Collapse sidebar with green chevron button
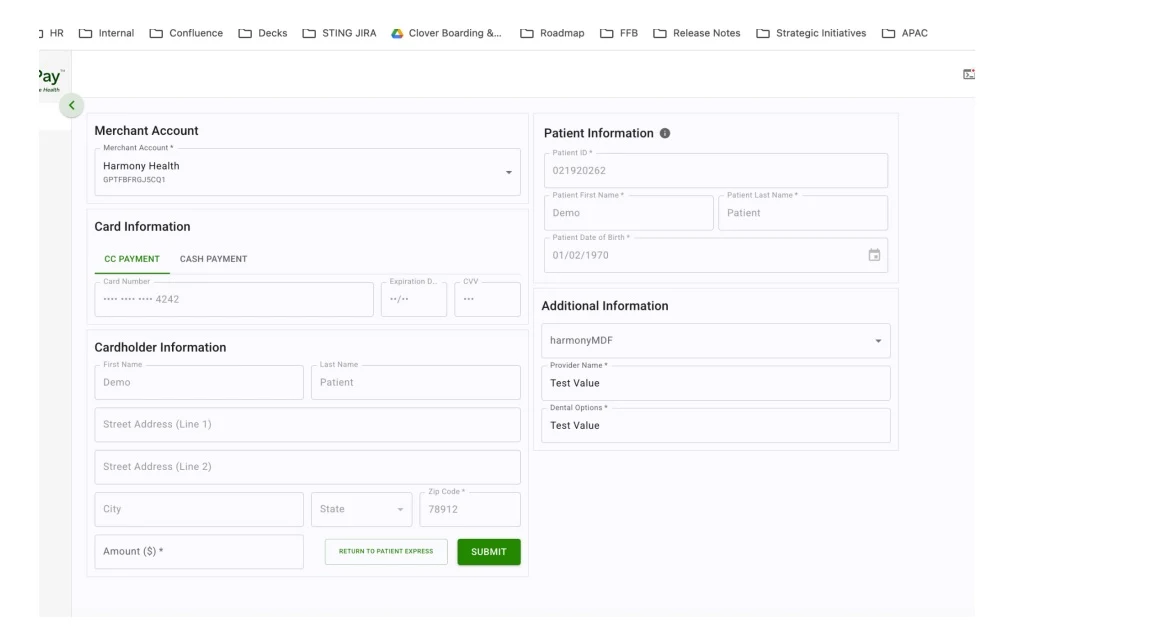The image size is (1152, 642). [x=71, y=105]
